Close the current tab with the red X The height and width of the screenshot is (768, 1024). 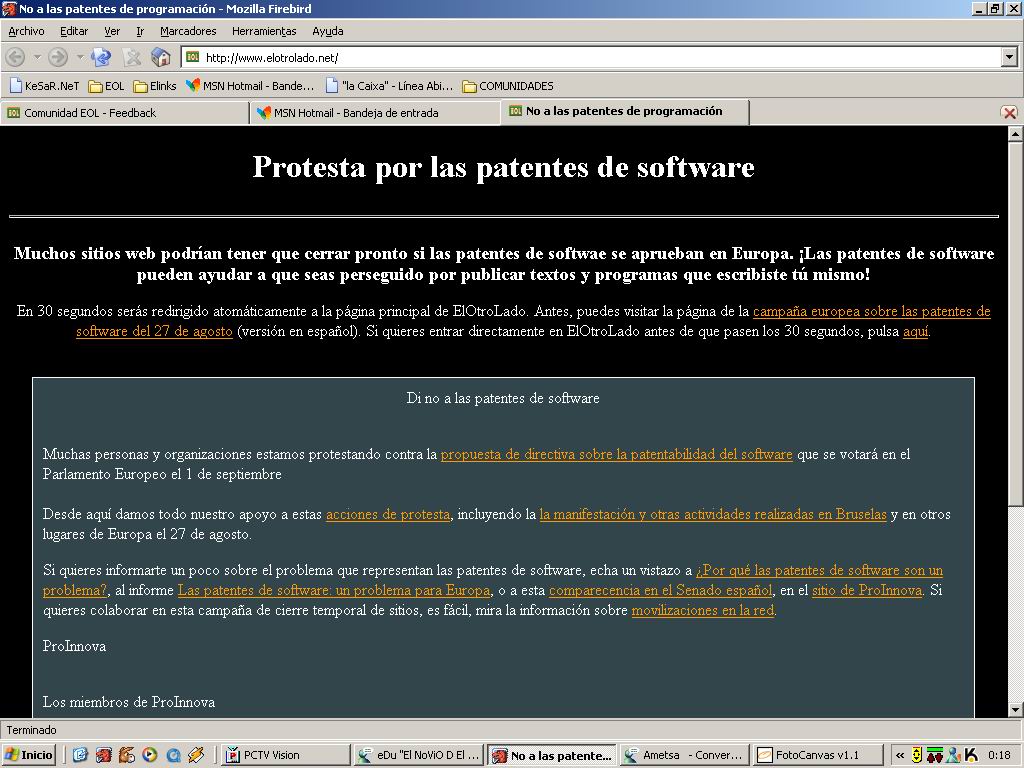[1009, 112]
